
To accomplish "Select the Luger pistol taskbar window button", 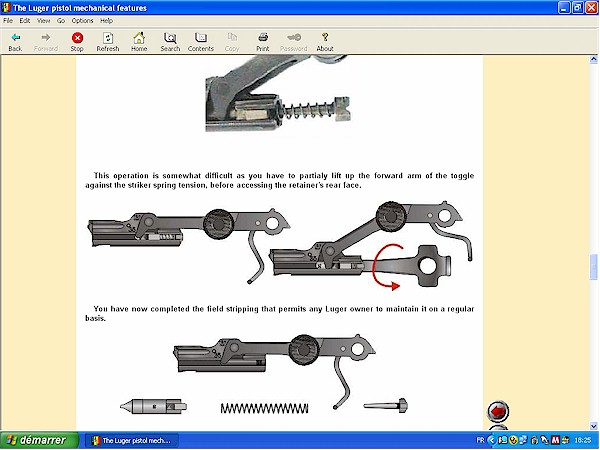I will 132,440.
